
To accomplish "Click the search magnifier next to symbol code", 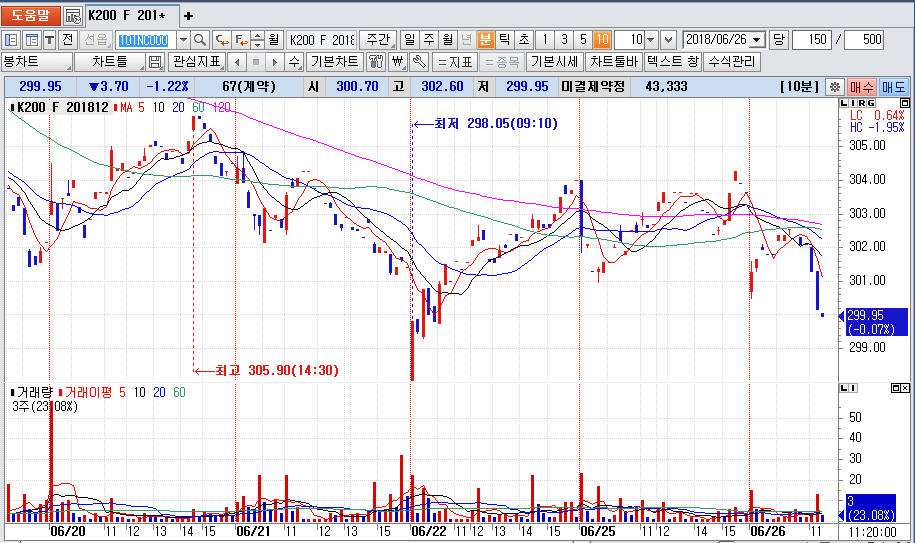I will click(199, 40).
